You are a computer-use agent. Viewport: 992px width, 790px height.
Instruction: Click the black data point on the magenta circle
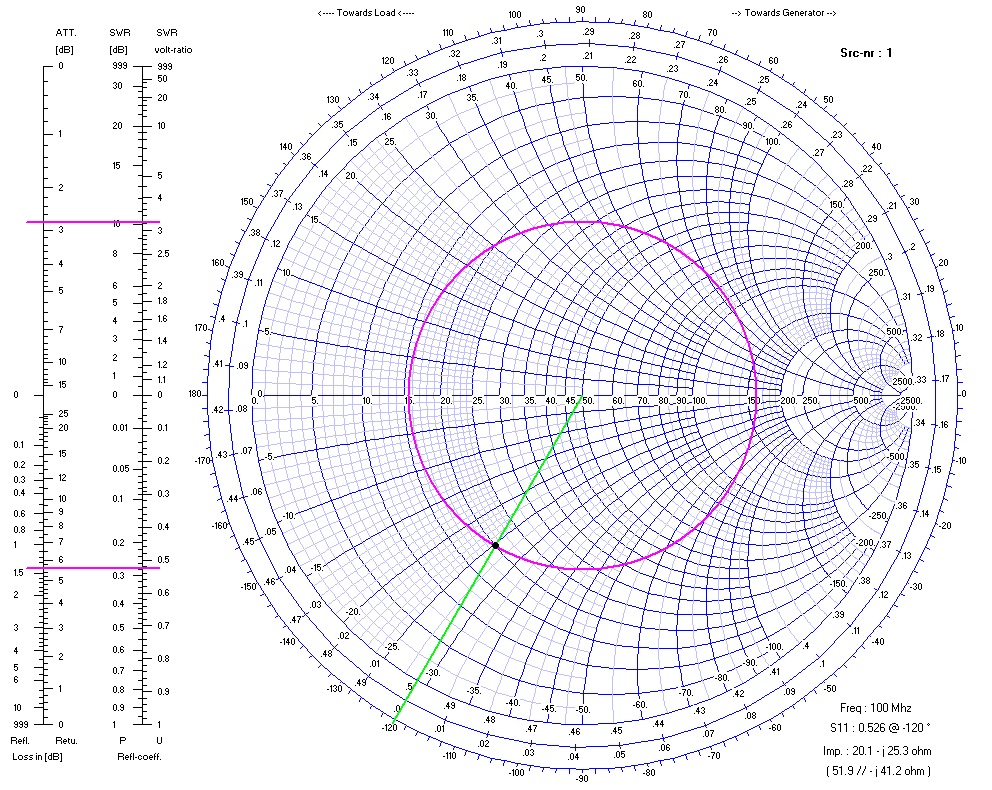pos(495,545)
